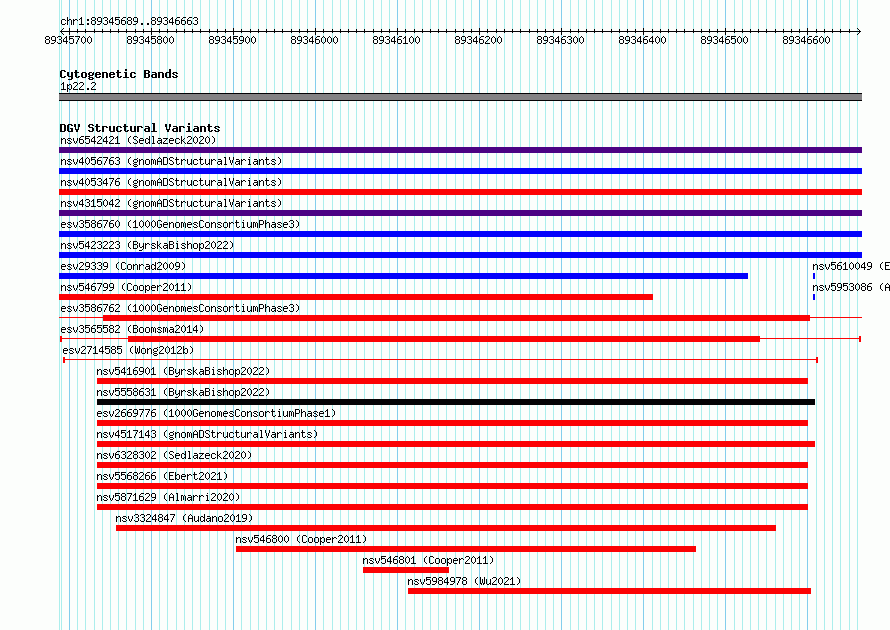Click nsv546800 (Cooper2011) label

[x=301, y=539]
